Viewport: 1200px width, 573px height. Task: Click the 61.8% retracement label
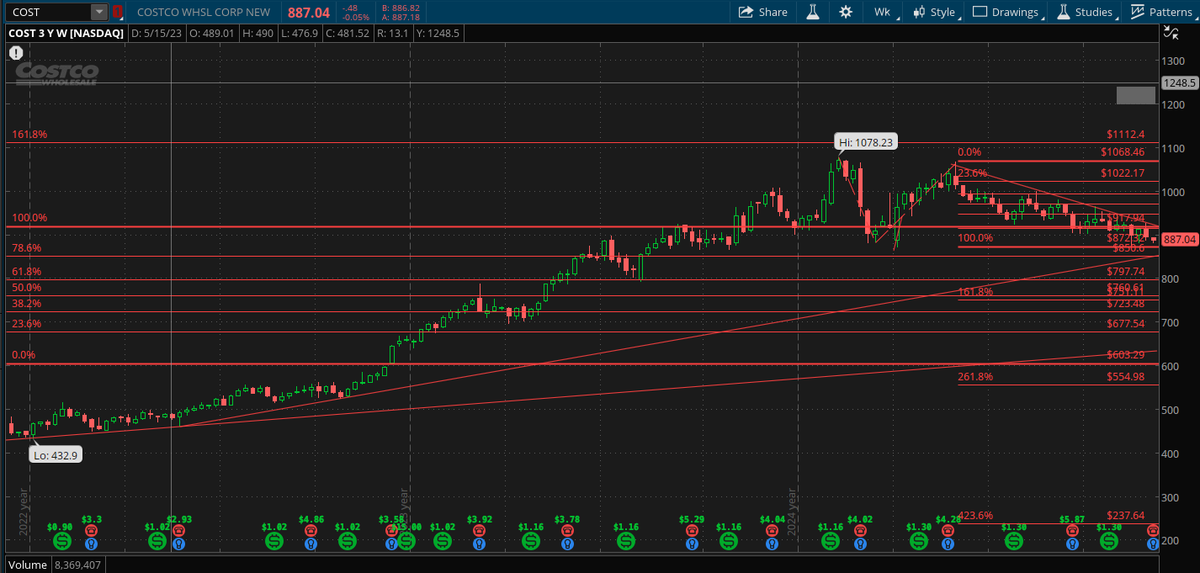(x=27, y=272)
